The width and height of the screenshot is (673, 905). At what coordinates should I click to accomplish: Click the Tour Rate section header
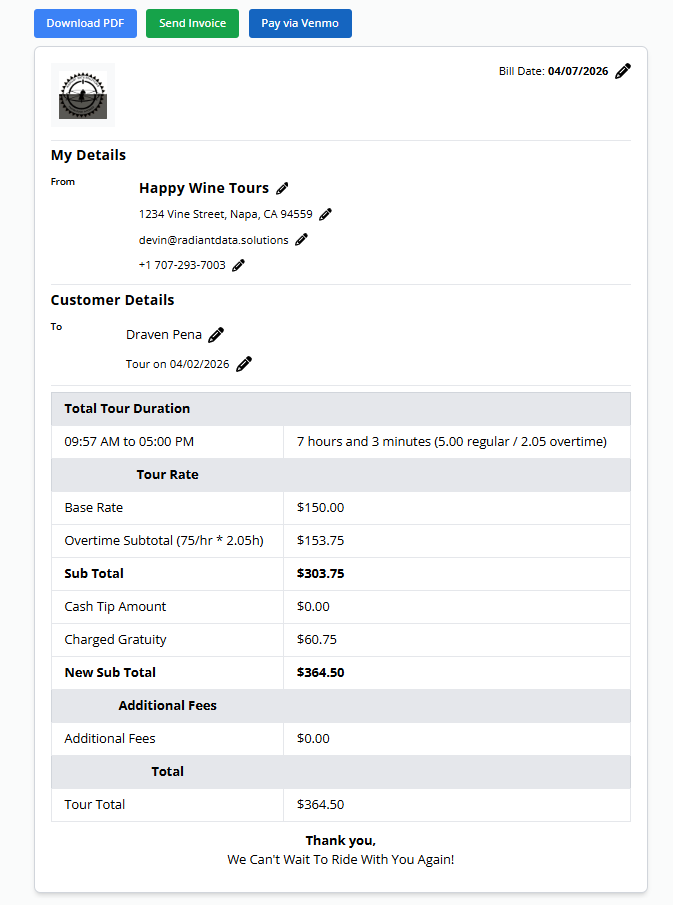click(341, 475)
